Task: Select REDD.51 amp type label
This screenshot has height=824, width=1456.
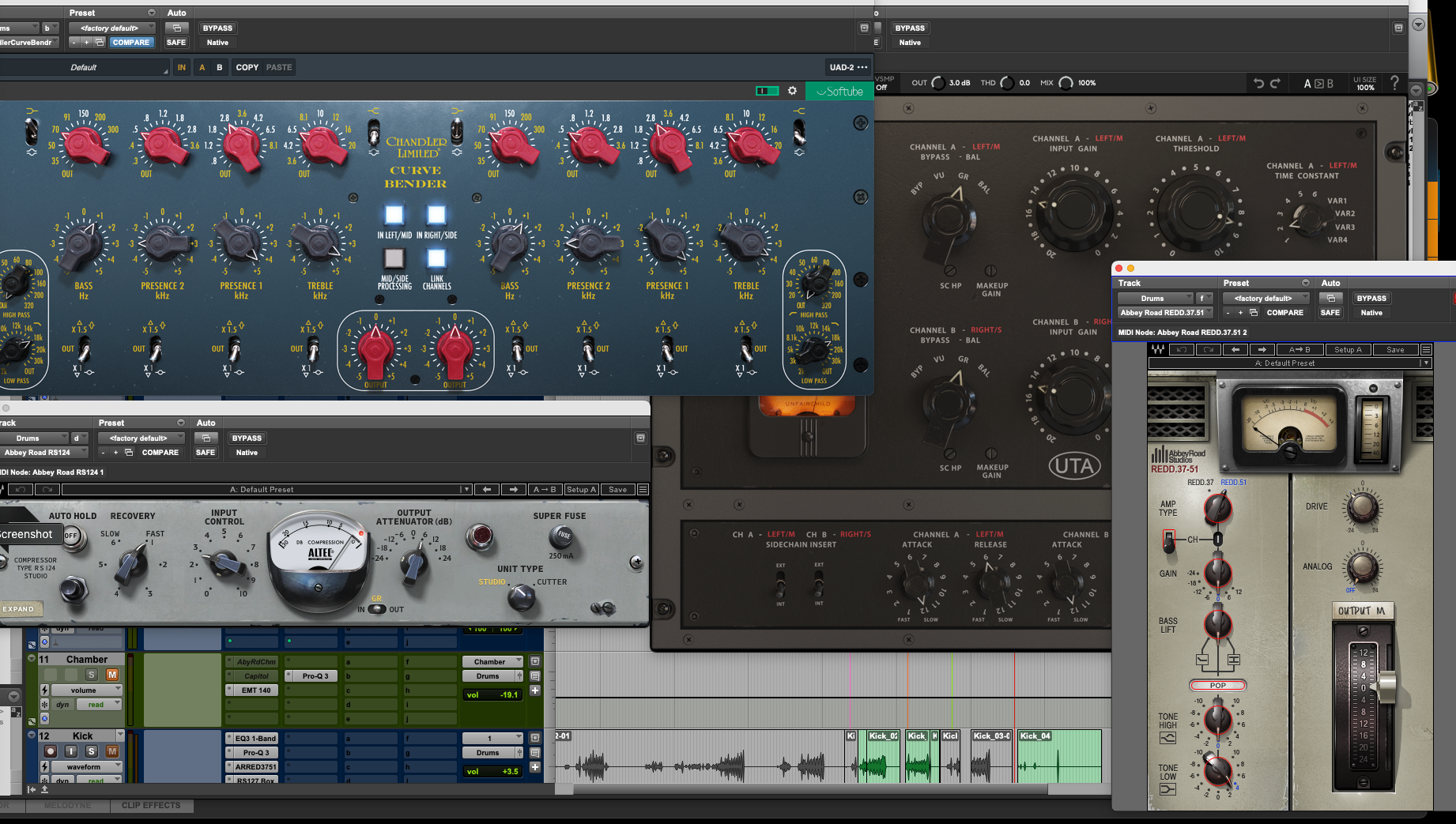Action: click(x=1233, y=482)
